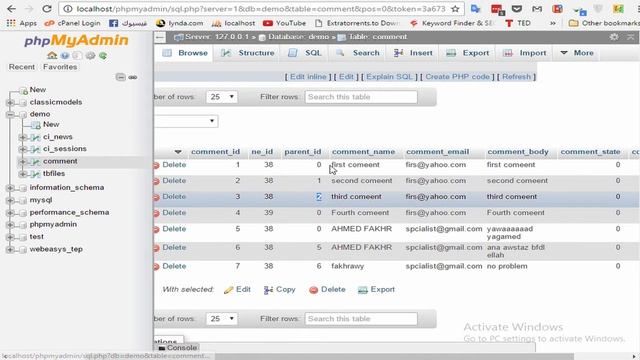Collapse the demo database
Viewport: 640px width, 360px height.
(10, 115)
